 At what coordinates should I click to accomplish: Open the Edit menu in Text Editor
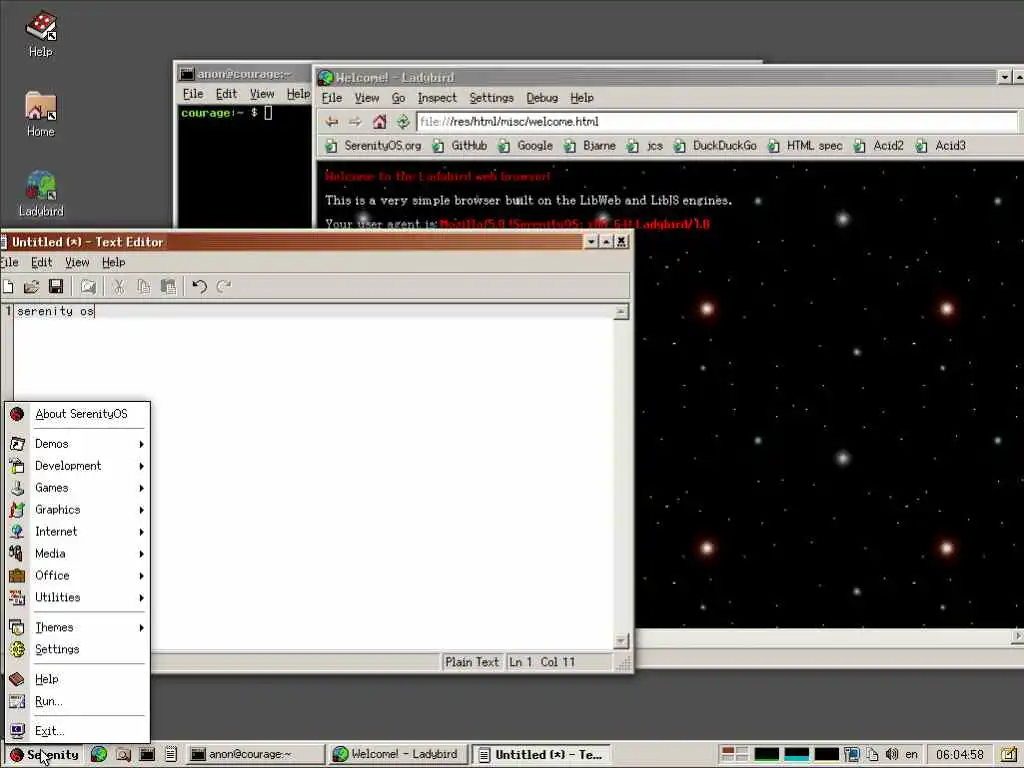tap(42, 263)
